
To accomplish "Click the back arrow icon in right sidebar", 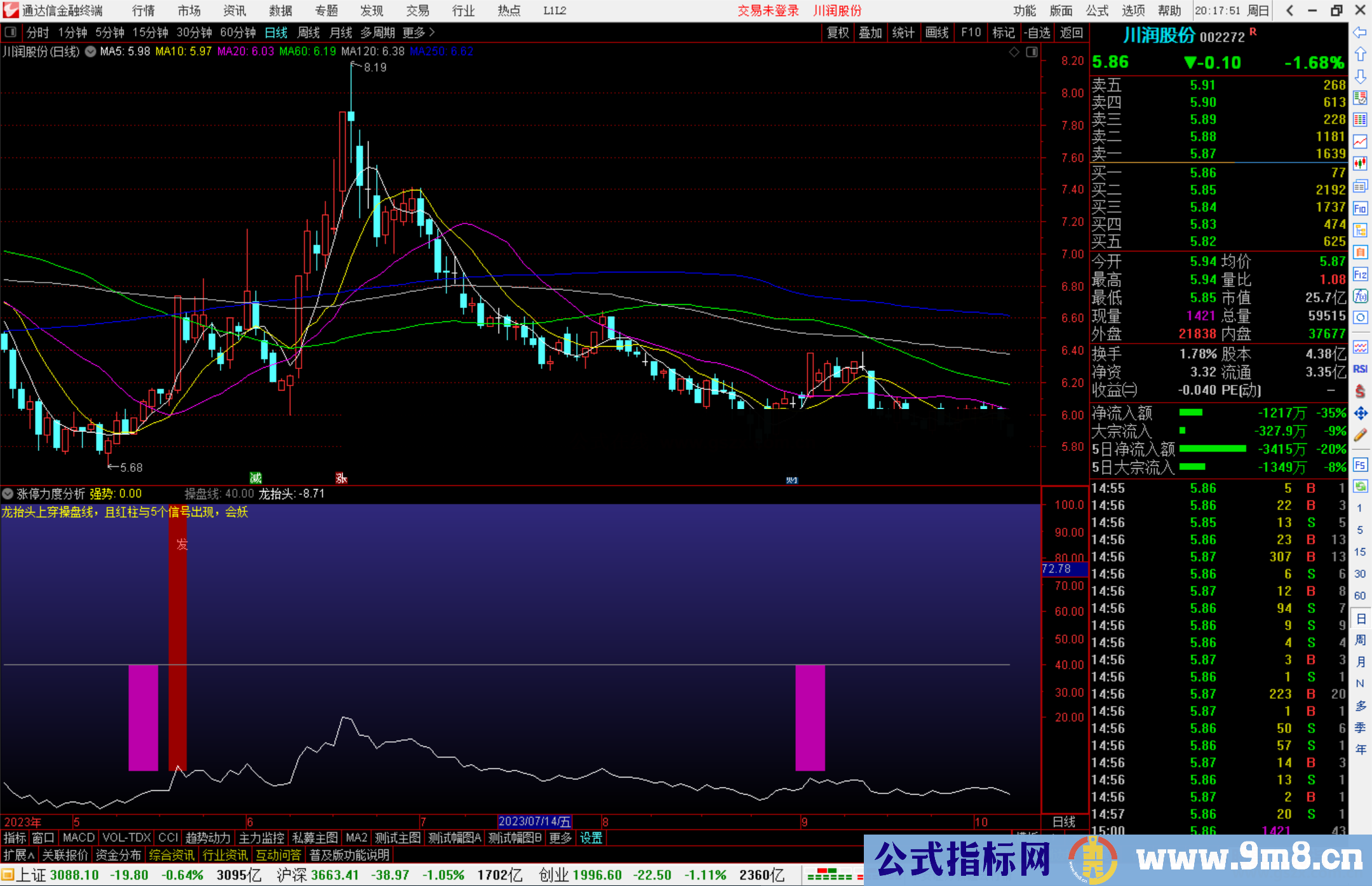I will point(1360,32).
